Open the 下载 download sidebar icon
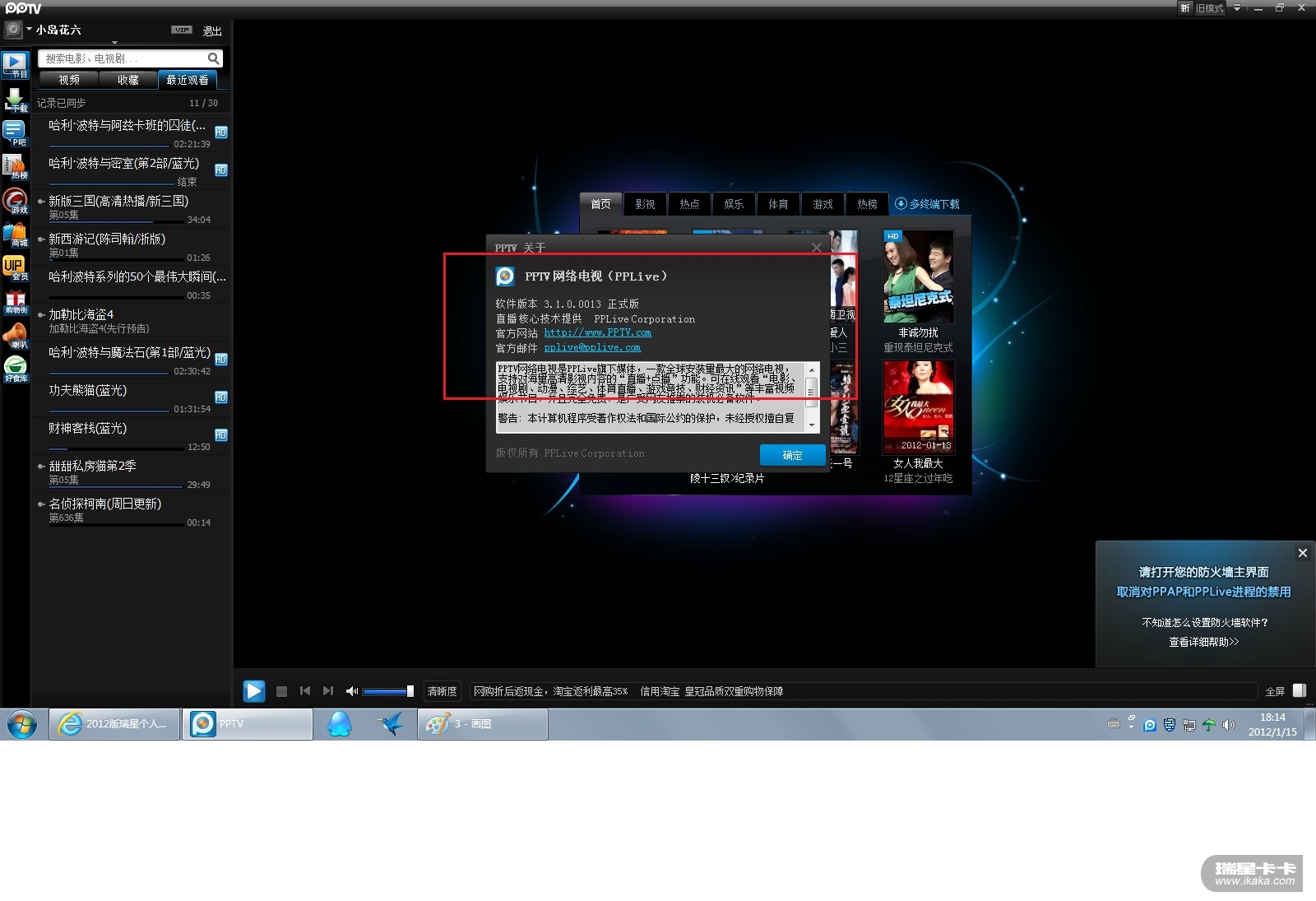 click(15, 99)
